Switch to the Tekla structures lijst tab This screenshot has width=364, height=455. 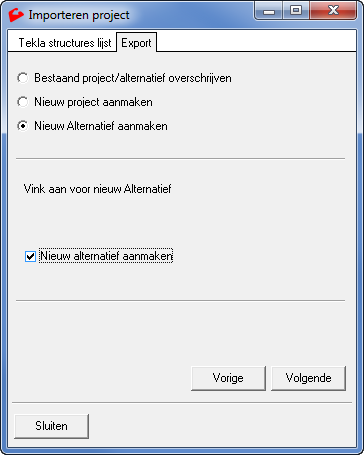(x=65, y=43)
